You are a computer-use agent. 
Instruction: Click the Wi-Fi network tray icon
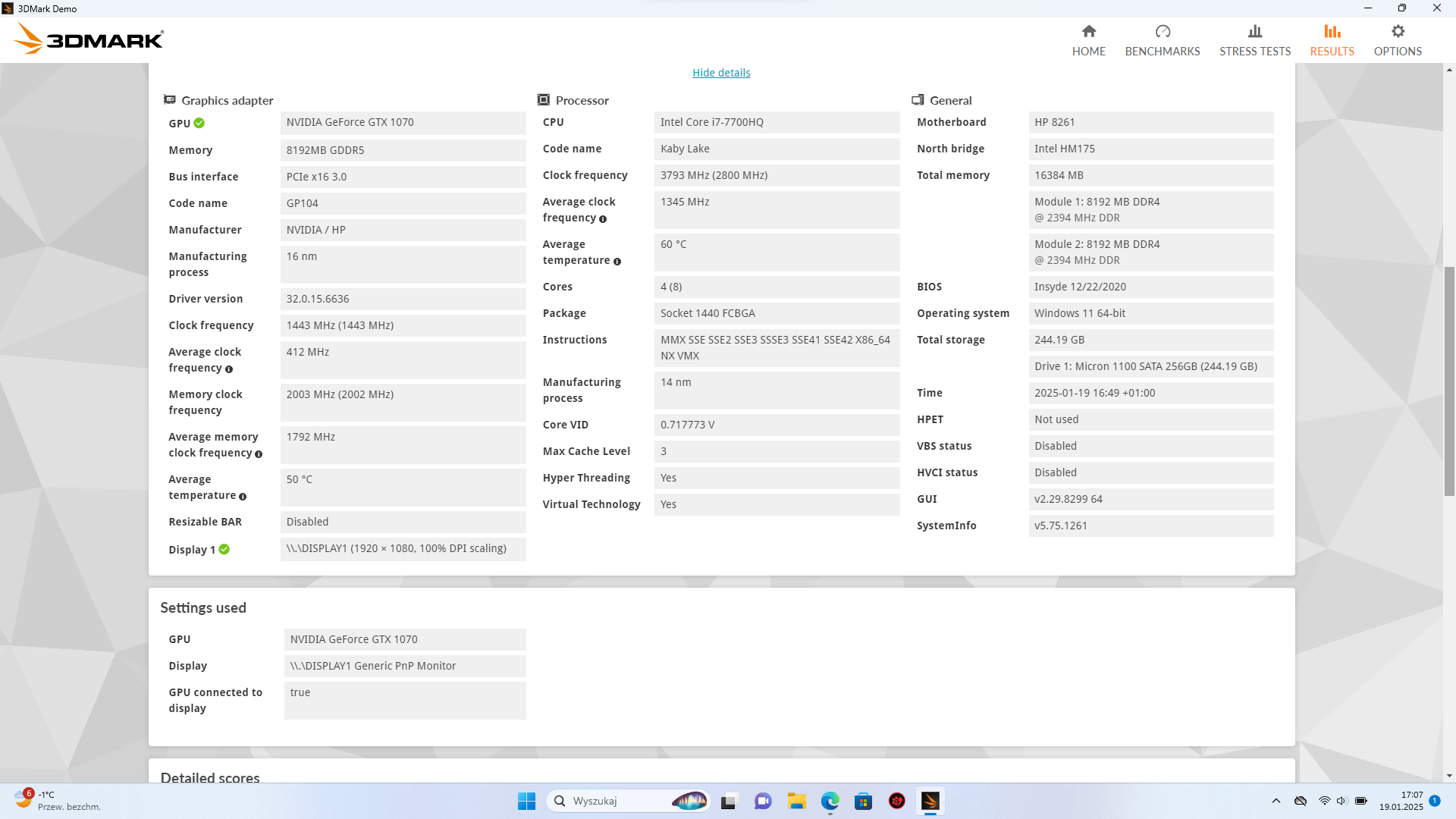[x=1324, y=801]
